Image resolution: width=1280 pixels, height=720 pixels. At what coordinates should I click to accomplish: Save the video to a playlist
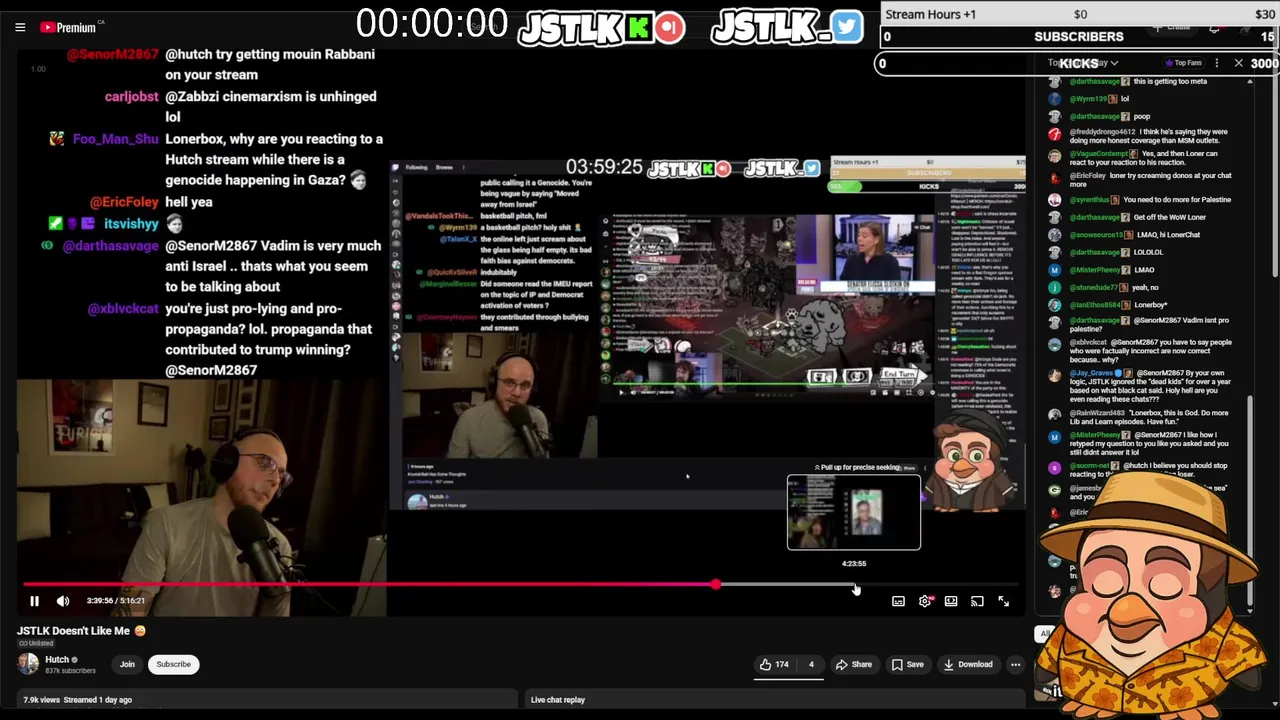908,664
